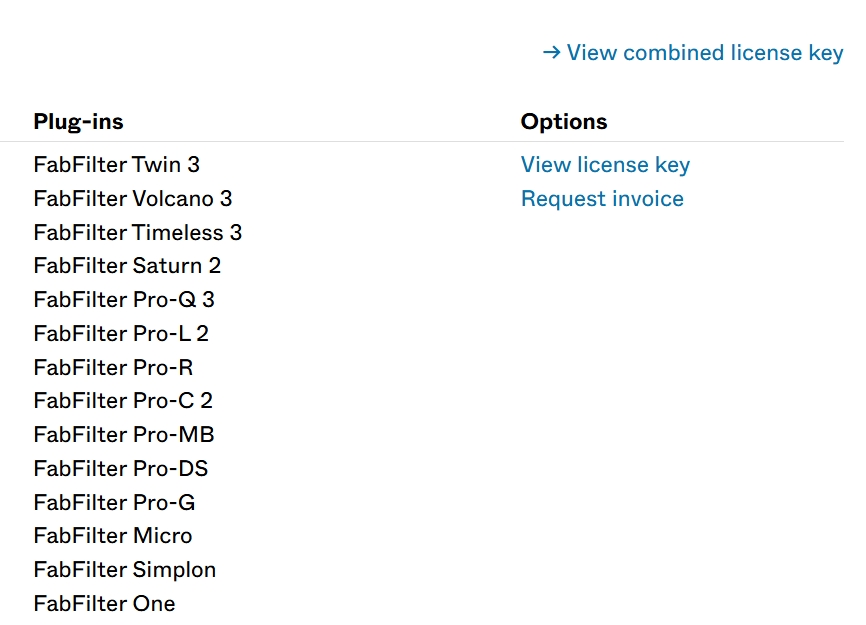Click on FabFilter Simplon
The image size is (866, 625).
[125, 570]
